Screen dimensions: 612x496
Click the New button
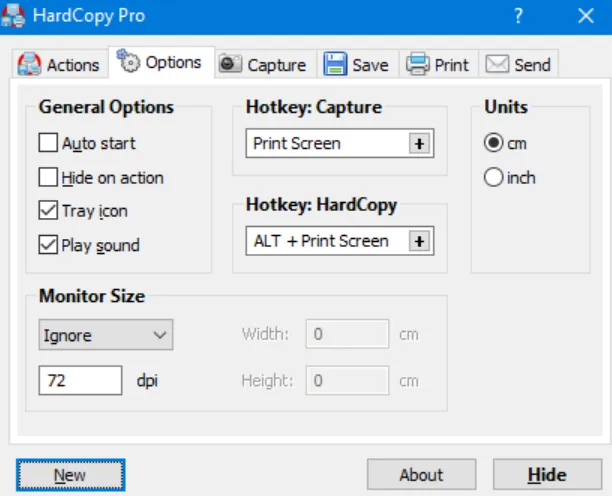(71, 475)
